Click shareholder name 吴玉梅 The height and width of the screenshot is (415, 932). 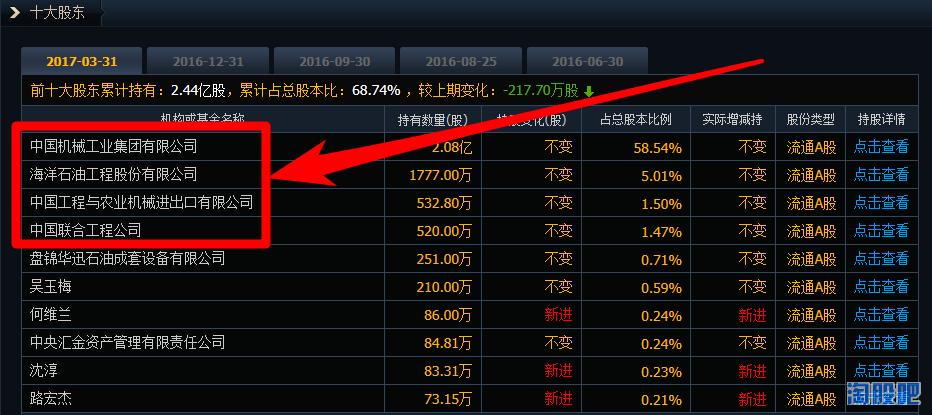pos(51,286)
